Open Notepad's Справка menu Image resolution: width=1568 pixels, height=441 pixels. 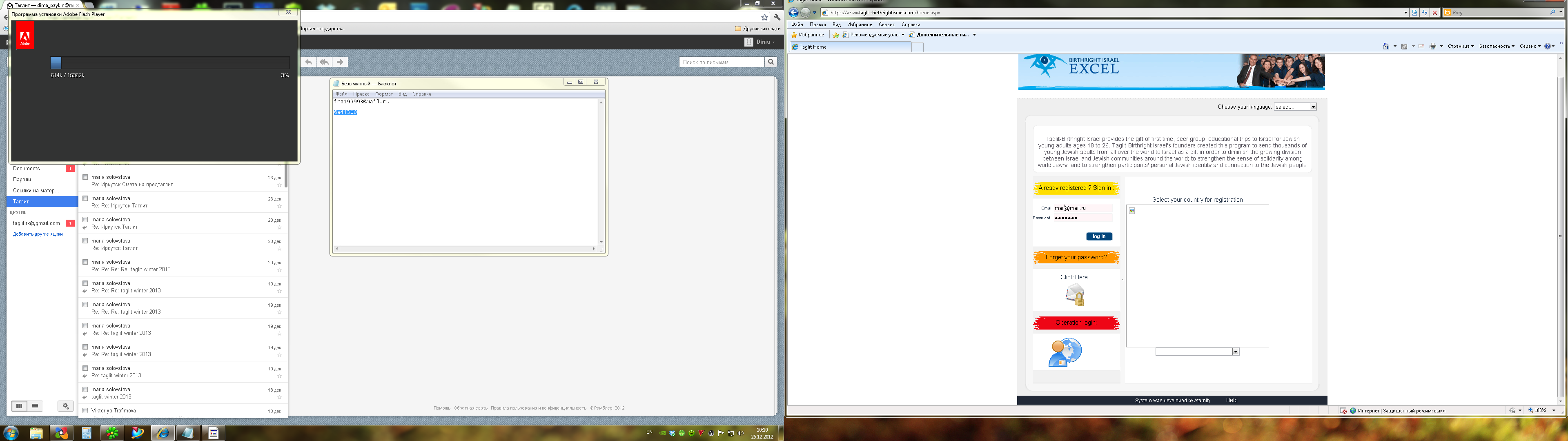(x=421, y=94)
